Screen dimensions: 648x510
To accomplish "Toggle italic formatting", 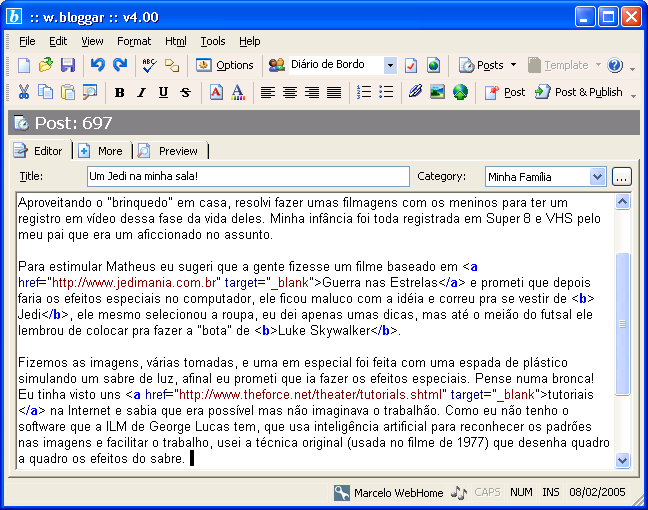I will point(141,92).
